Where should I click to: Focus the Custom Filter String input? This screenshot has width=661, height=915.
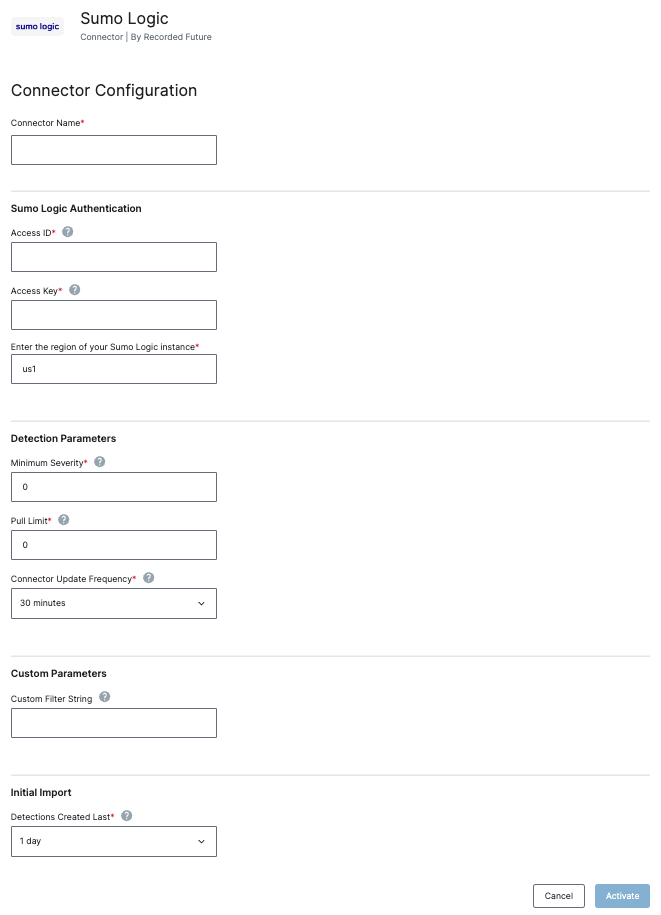click(x=113, y=723)
